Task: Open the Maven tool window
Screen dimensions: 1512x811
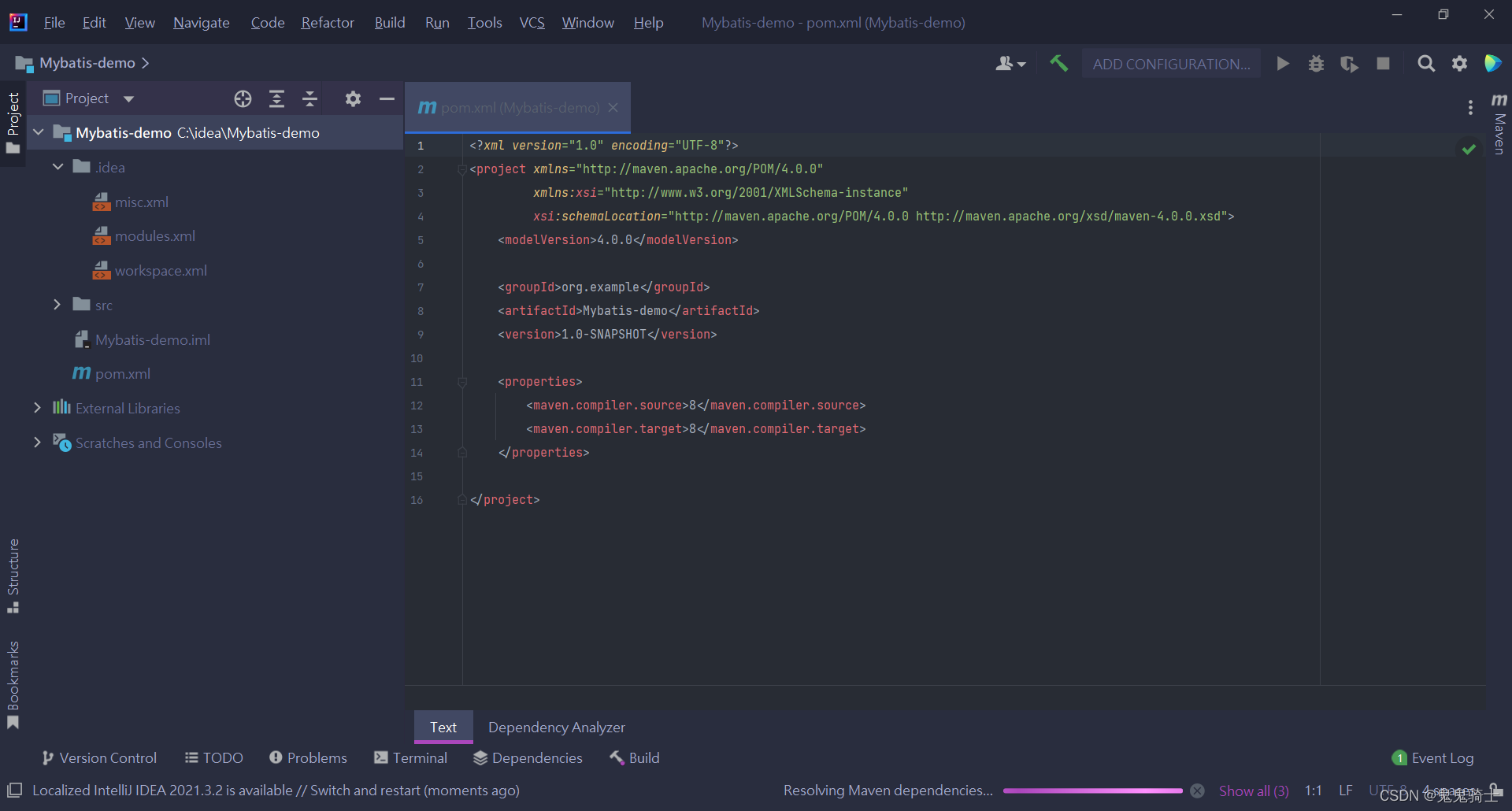Action: pyautogui.click(x=1499, y=122)
